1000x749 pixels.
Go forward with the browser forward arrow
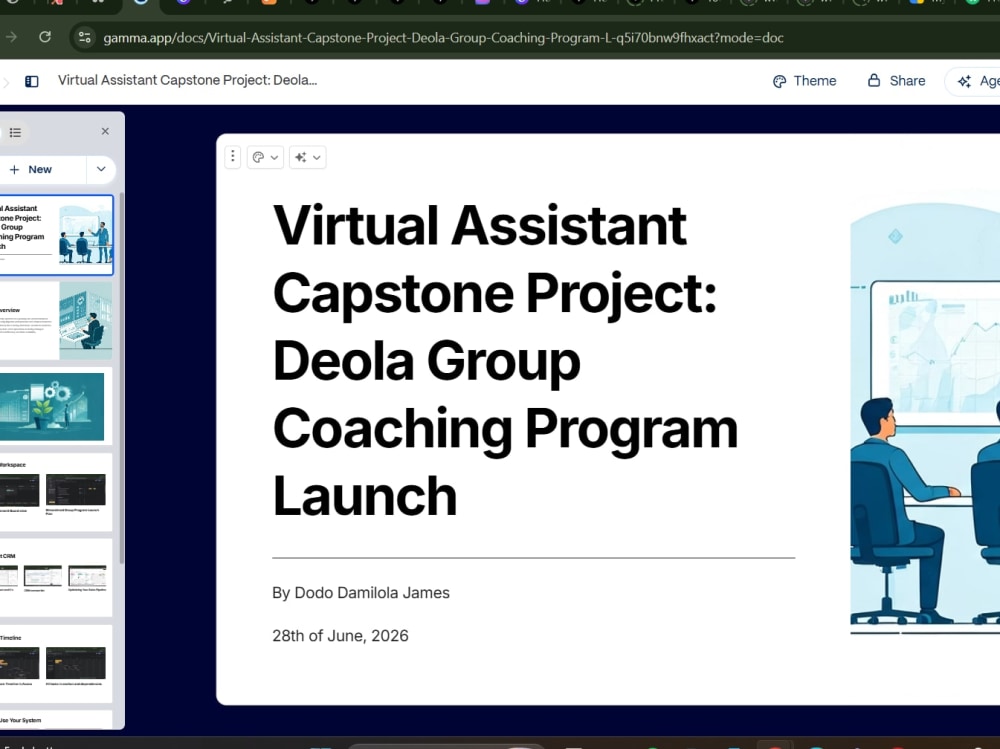tap(11, 37)
